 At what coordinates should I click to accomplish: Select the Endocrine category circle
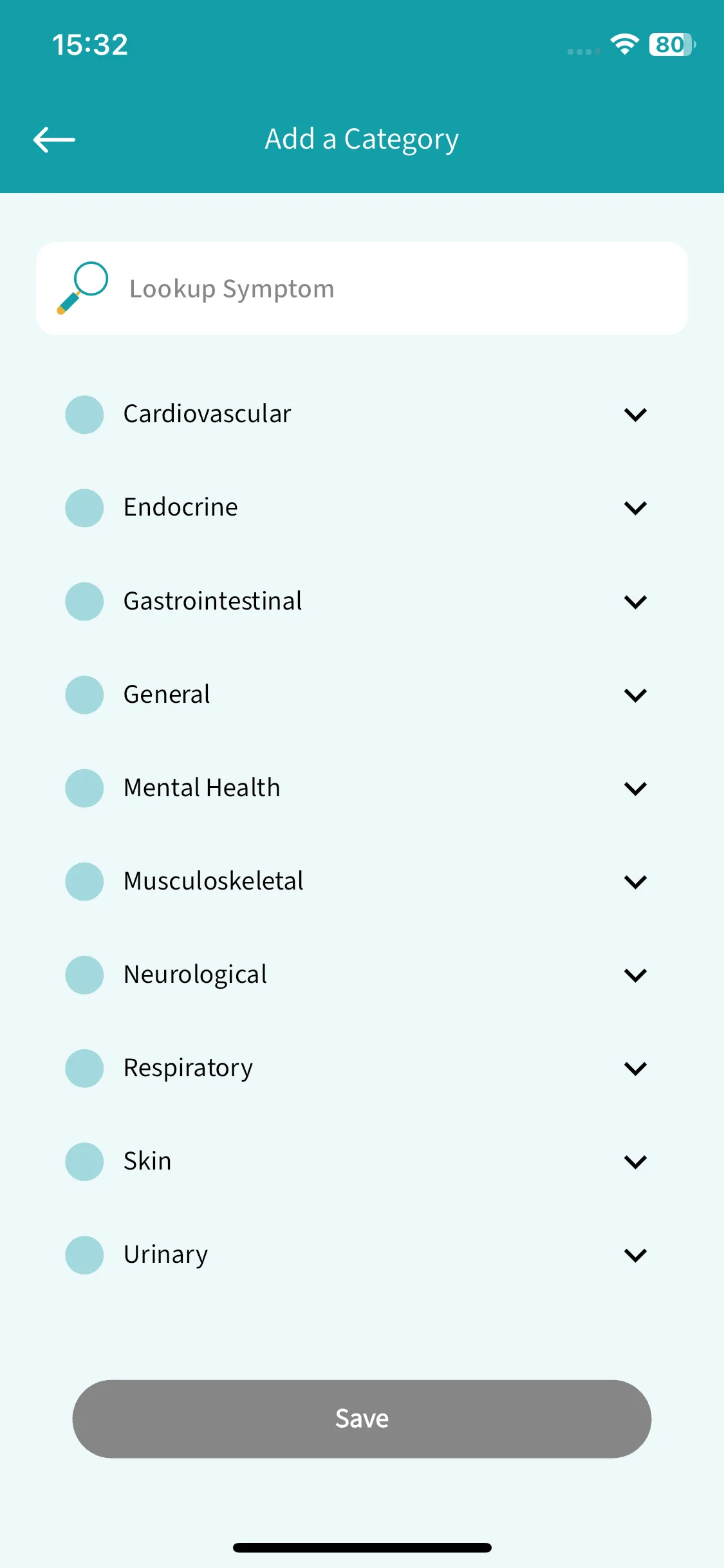pos(84,508)
